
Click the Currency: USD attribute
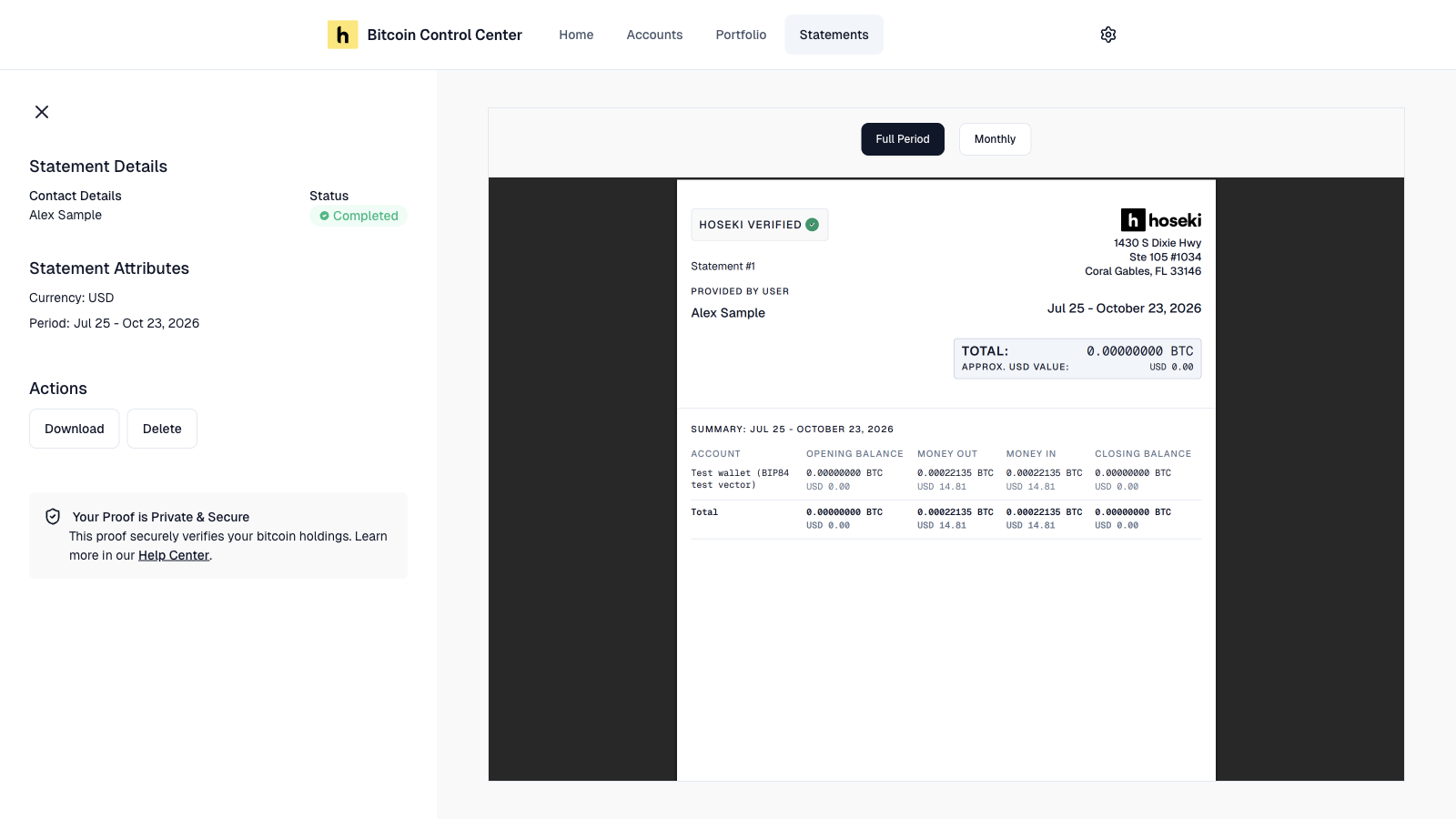click(x=71, y=298)
